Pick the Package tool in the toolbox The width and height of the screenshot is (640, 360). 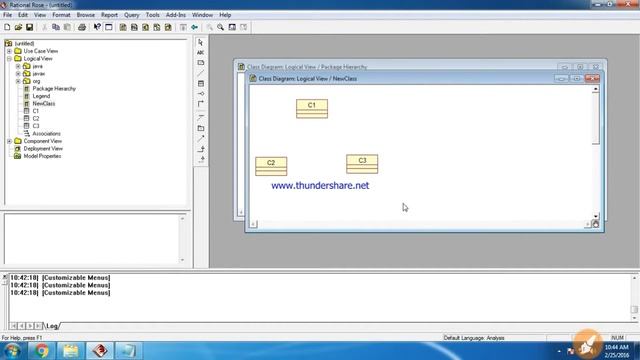(x=200, y=128)
